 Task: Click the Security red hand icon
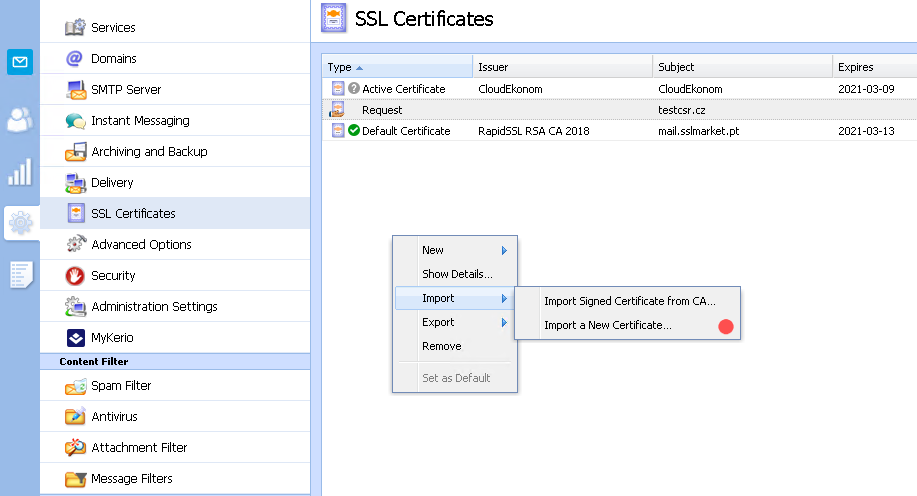(75, 275)
